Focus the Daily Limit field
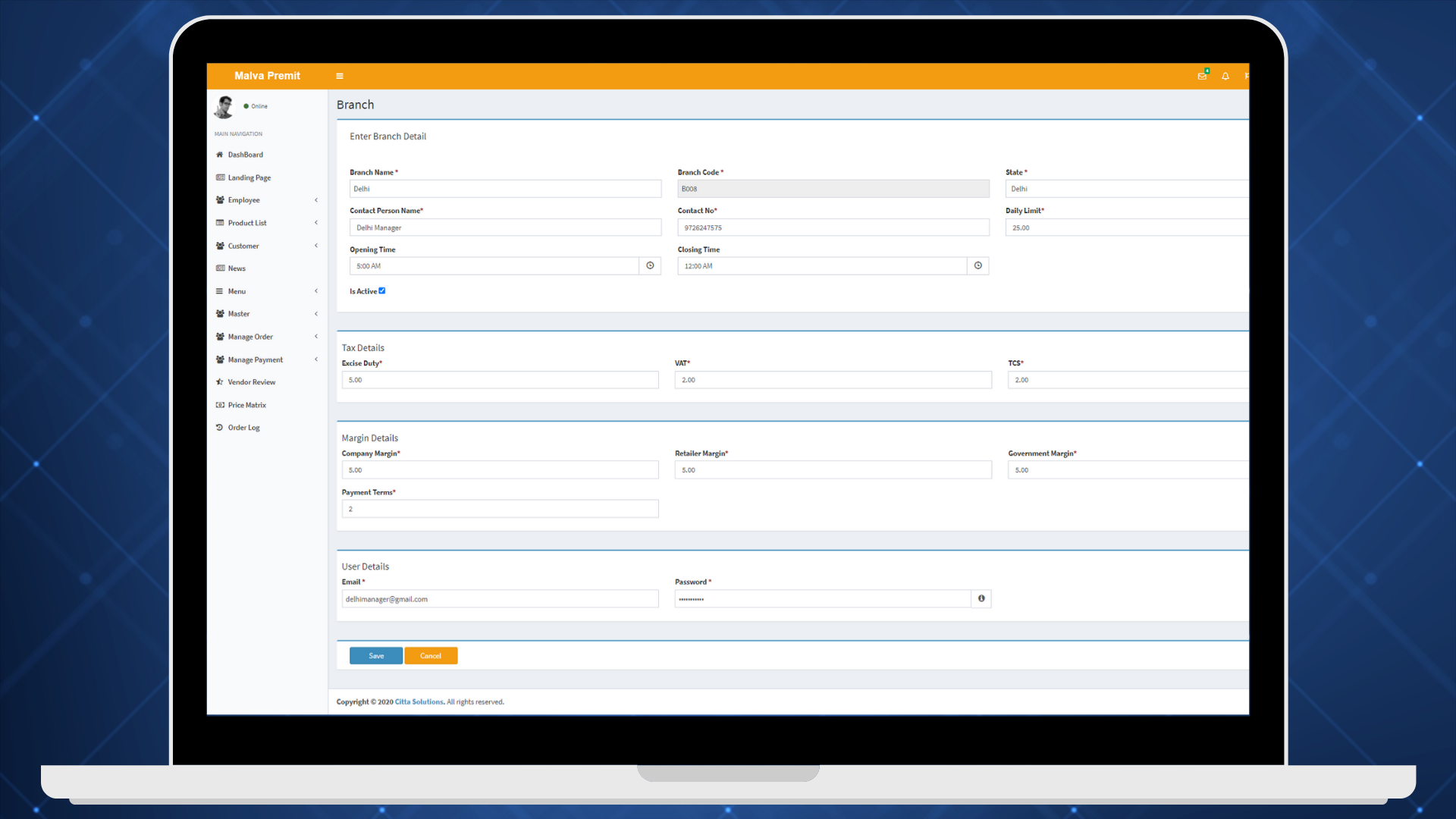Image resolution: width=1456 pixels, height=819 pixels. click(1127, 227)
